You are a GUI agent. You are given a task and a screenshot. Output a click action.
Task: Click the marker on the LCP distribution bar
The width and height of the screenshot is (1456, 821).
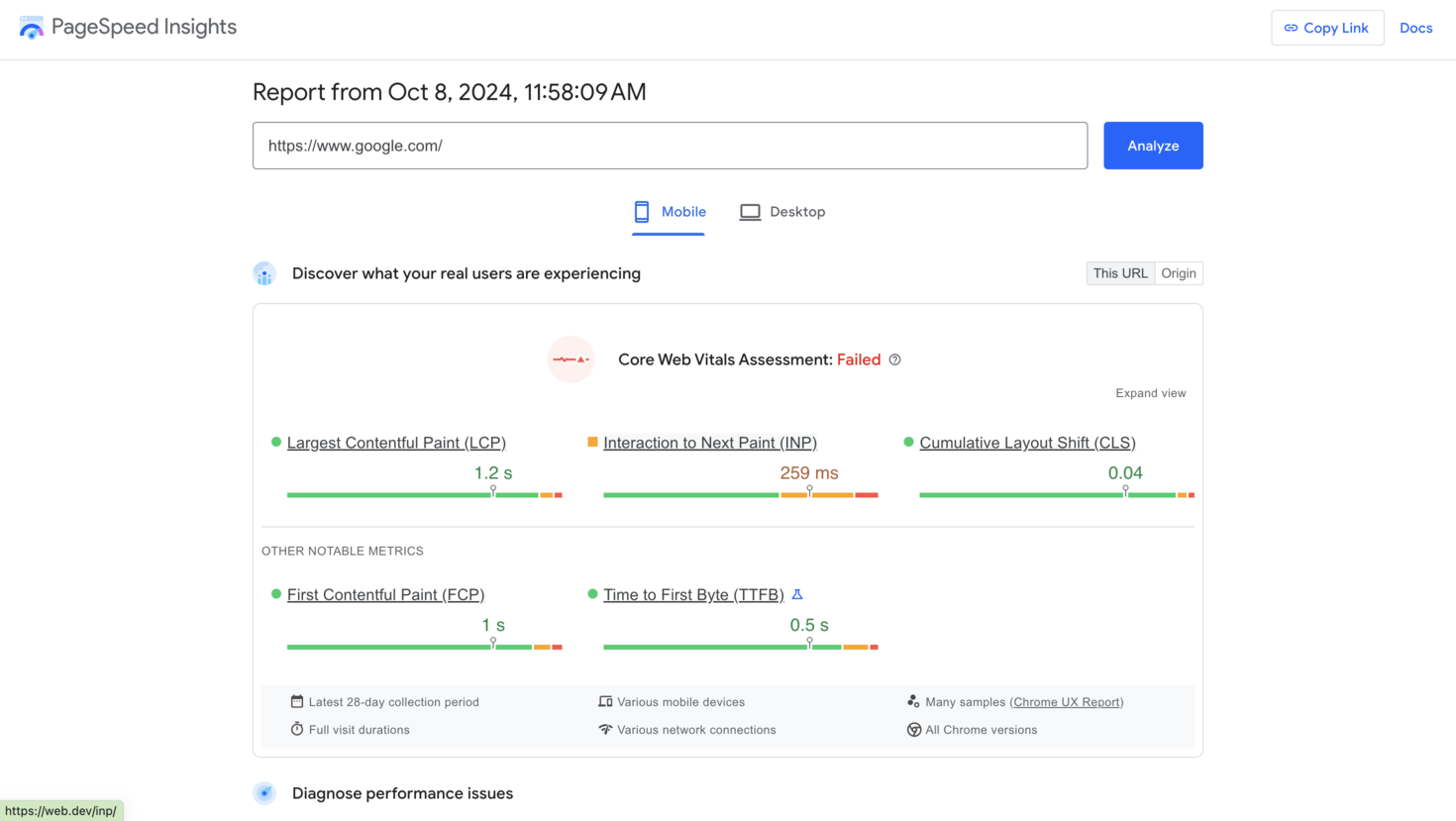pyautogui.click(x=492, y=488)
